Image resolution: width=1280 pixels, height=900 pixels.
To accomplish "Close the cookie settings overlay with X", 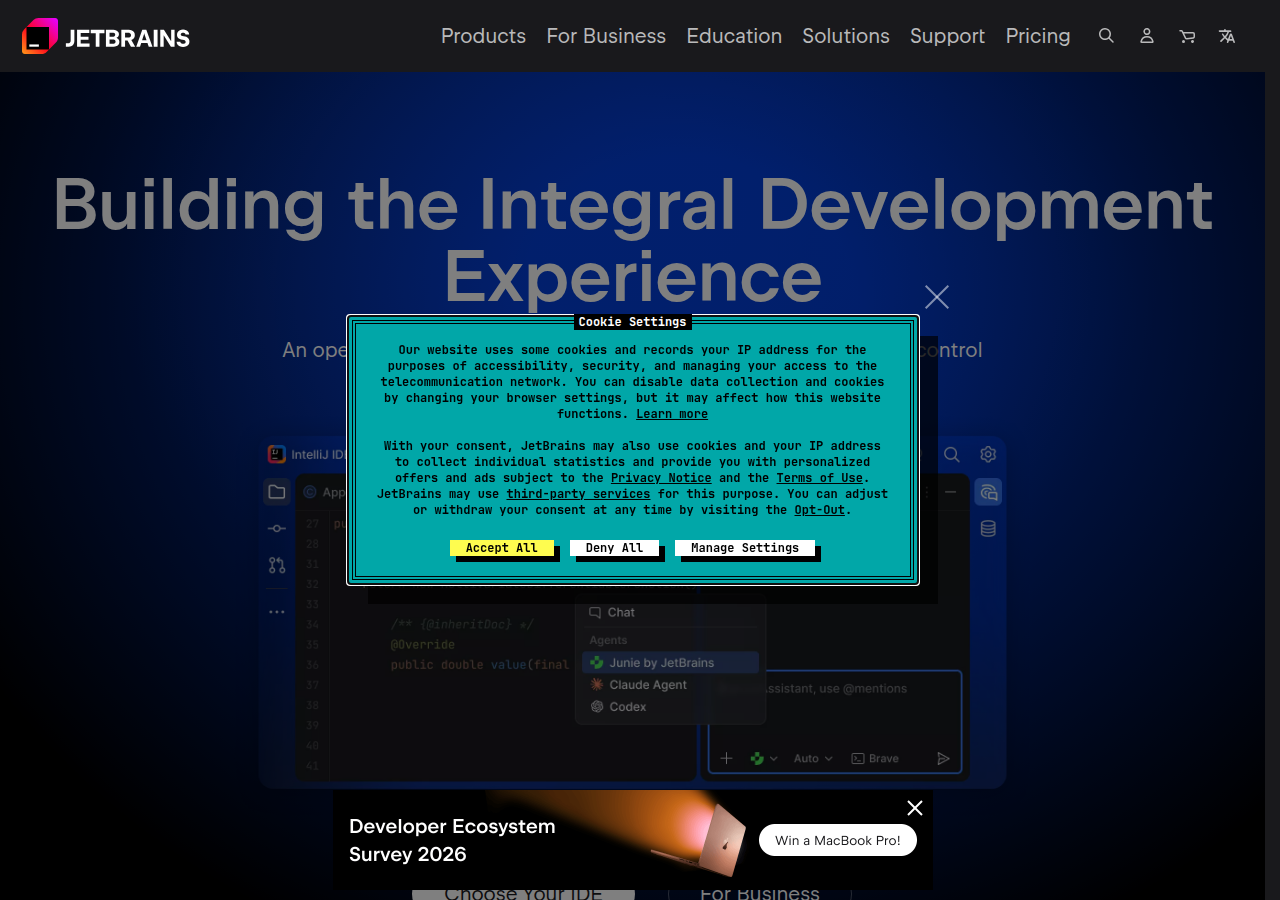I will click(x=937, y=297).
